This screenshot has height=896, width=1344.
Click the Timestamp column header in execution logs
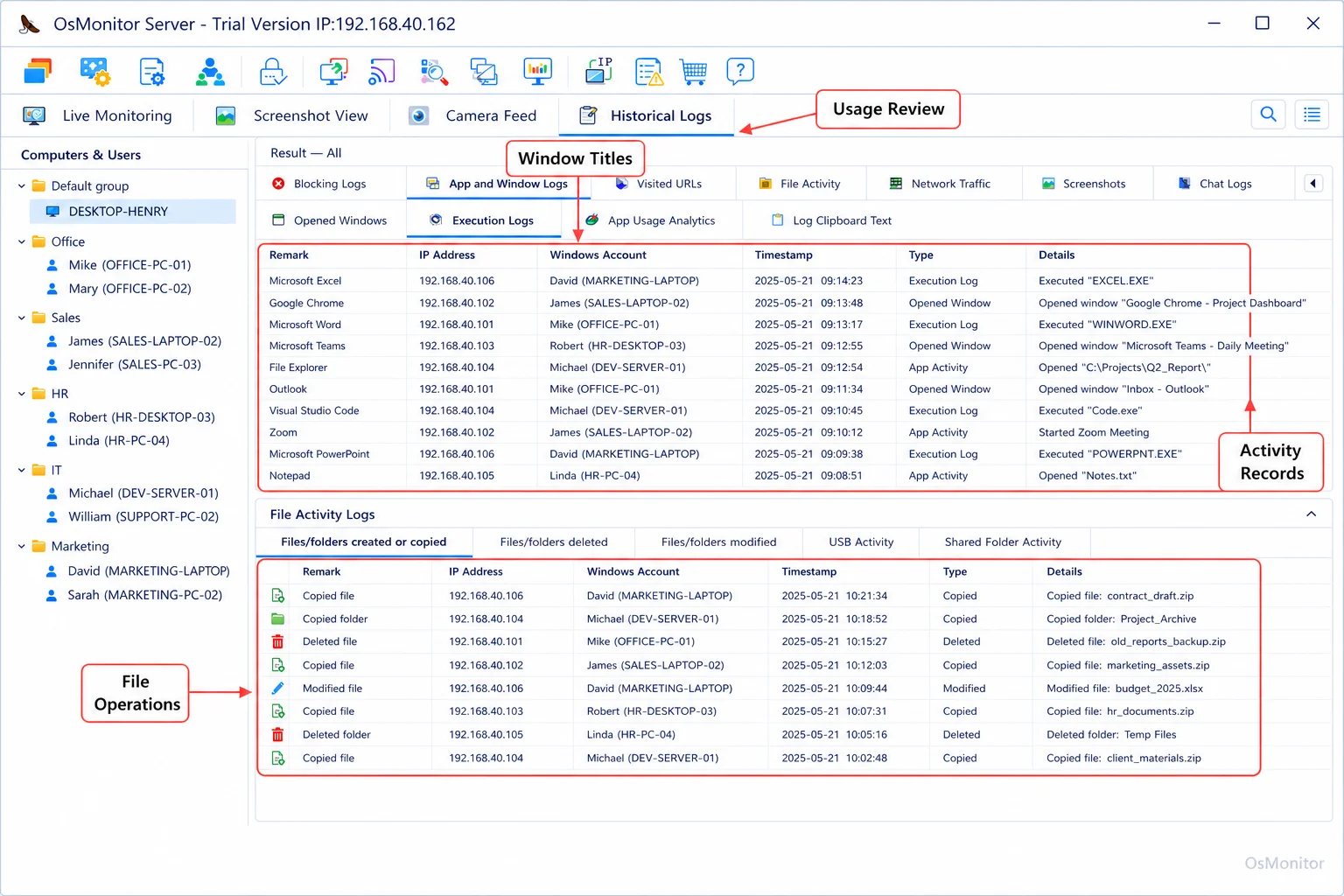(x=783, y=255)
